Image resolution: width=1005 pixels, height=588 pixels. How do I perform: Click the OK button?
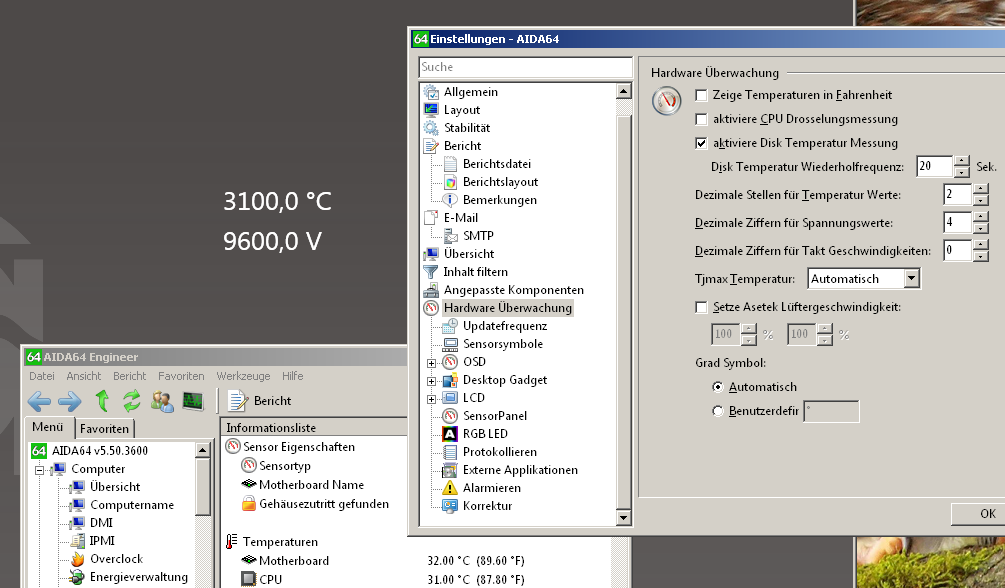click(988, 514)
